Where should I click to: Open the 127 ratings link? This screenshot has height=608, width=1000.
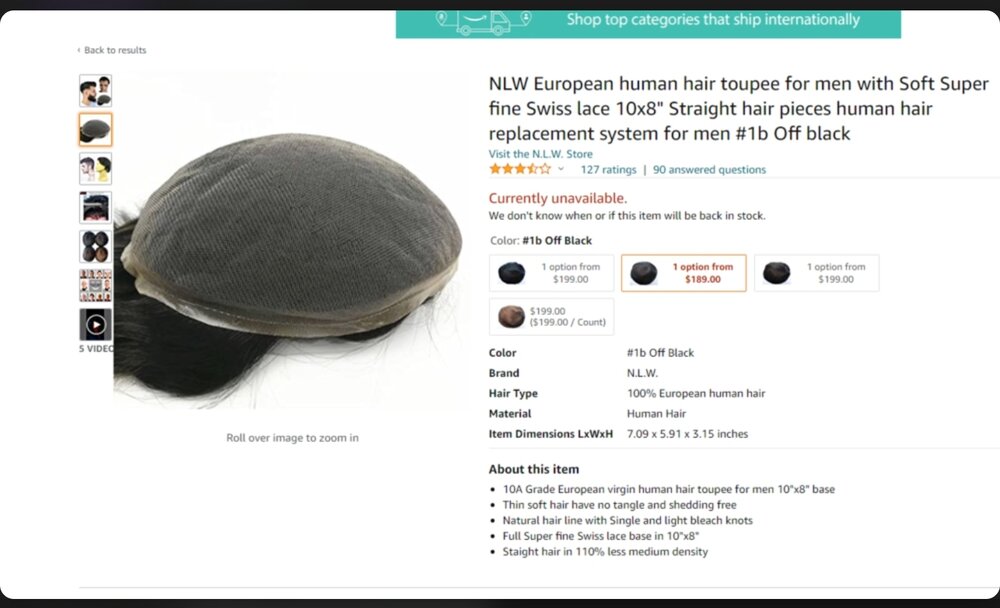608,170
